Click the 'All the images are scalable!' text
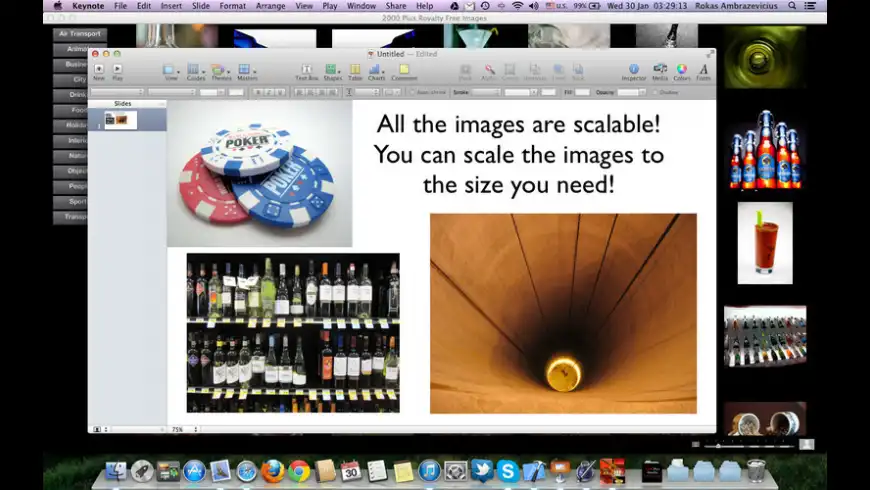Image resolution: width=870 pixels, height=490 pixels. point(518,124)
